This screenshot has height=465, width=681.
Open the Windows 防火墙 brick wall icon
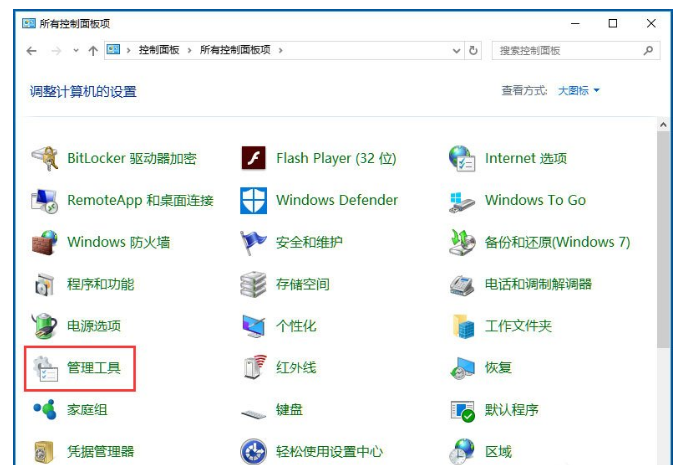(44, 242)
